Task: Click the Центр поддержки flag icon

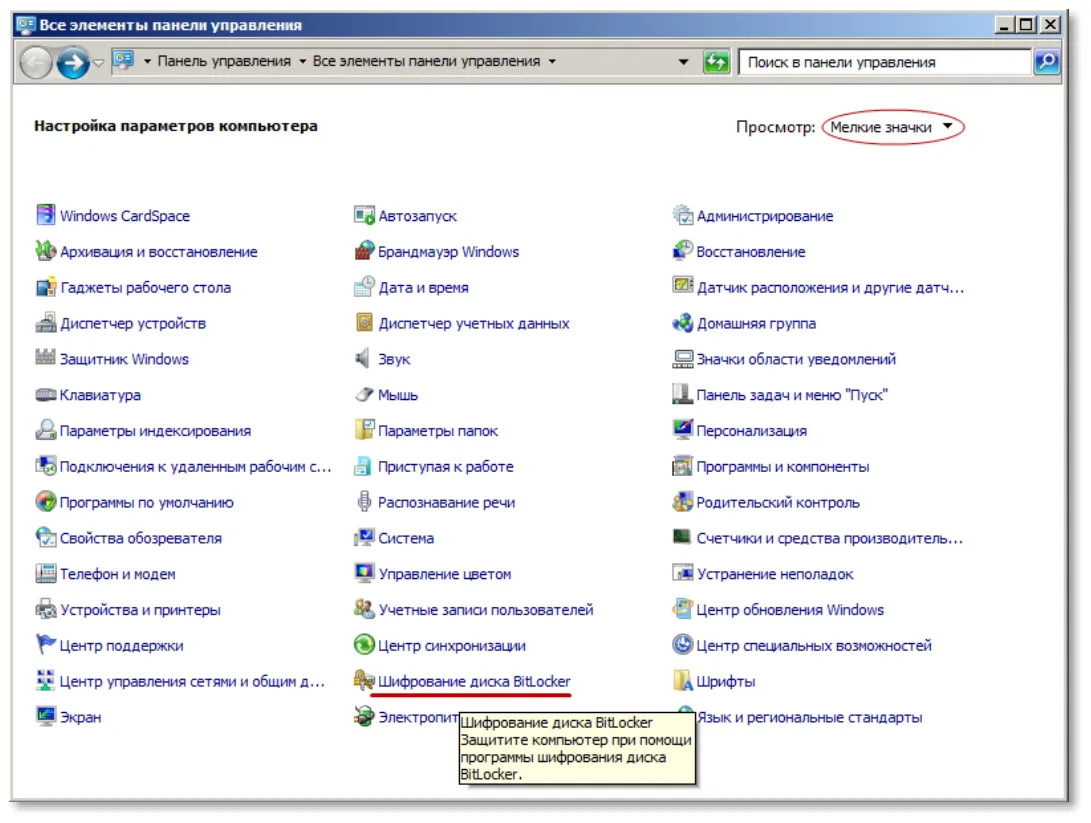Action: (46, 644)
